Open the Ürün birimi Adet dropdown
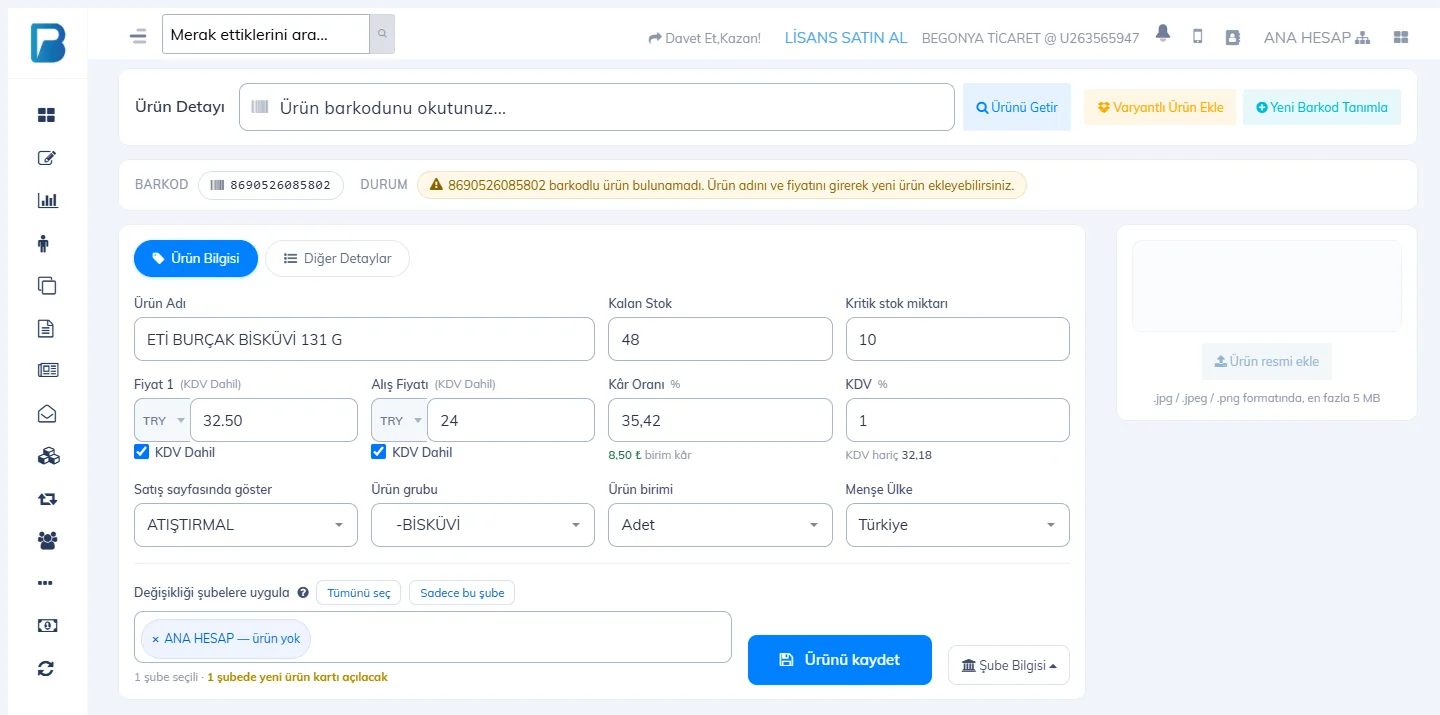 click(720, 525)
